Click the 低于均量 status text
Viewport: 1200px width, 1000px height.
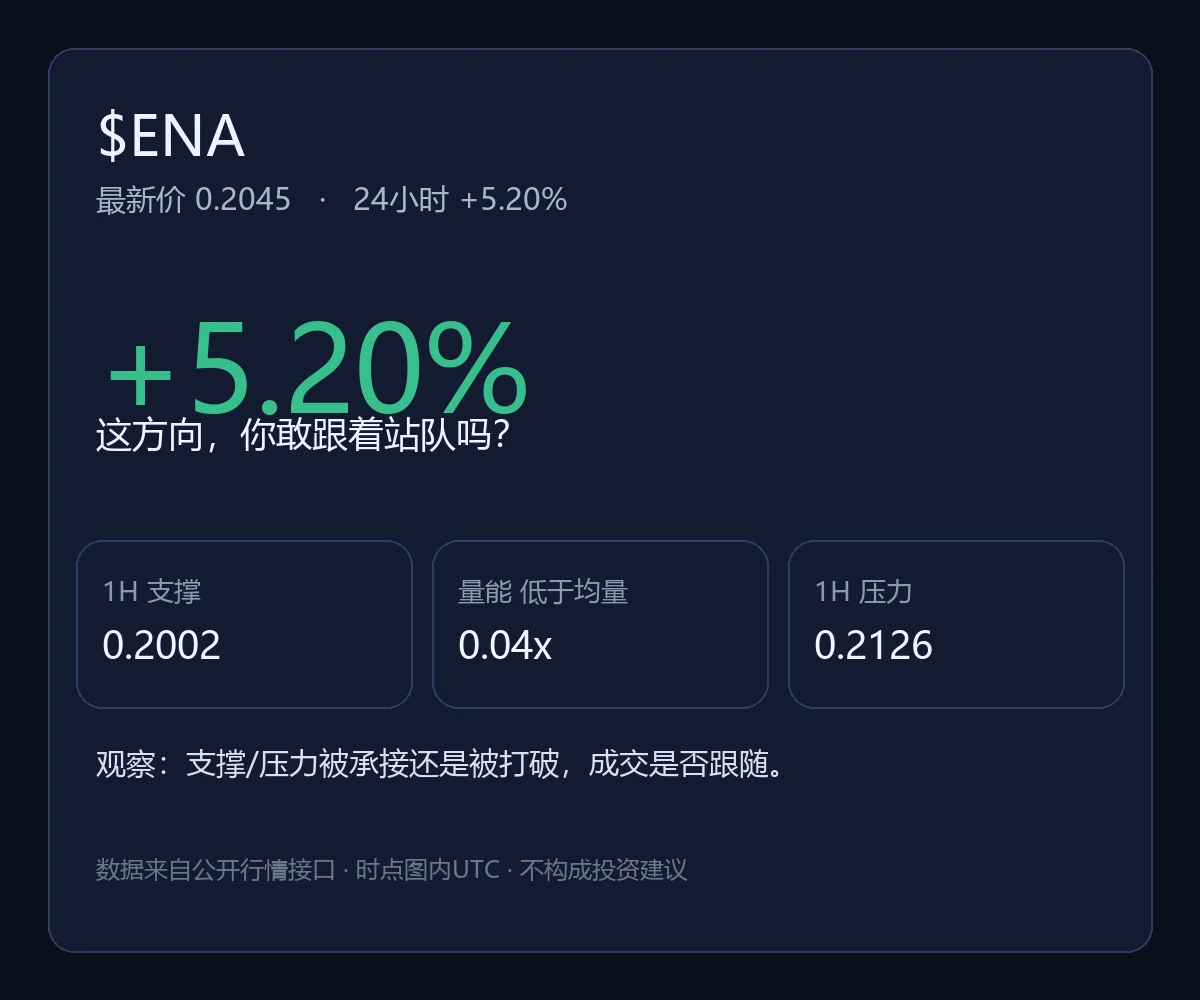574,592
